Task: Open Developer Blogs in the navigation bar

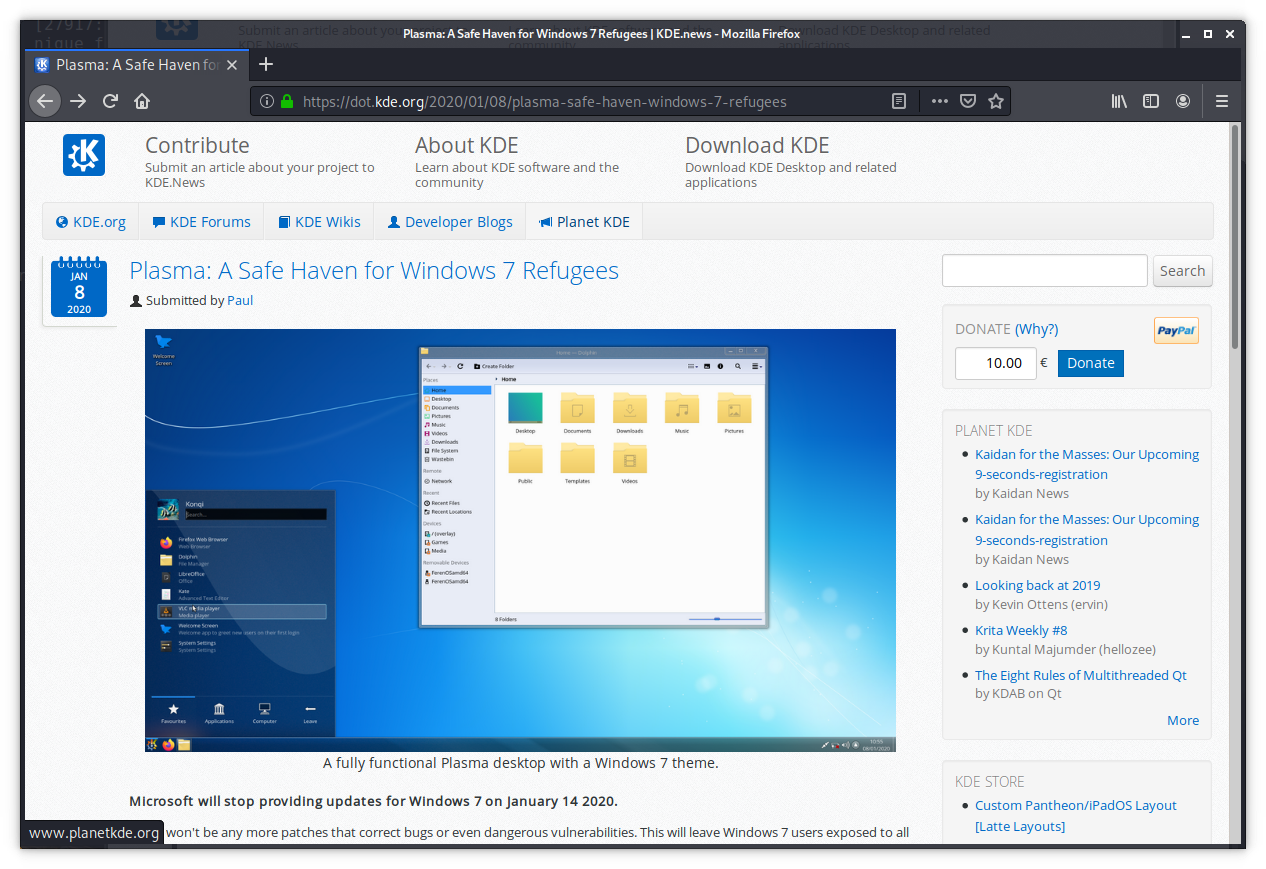Action: pyautogui.click(x=450, y=222)
